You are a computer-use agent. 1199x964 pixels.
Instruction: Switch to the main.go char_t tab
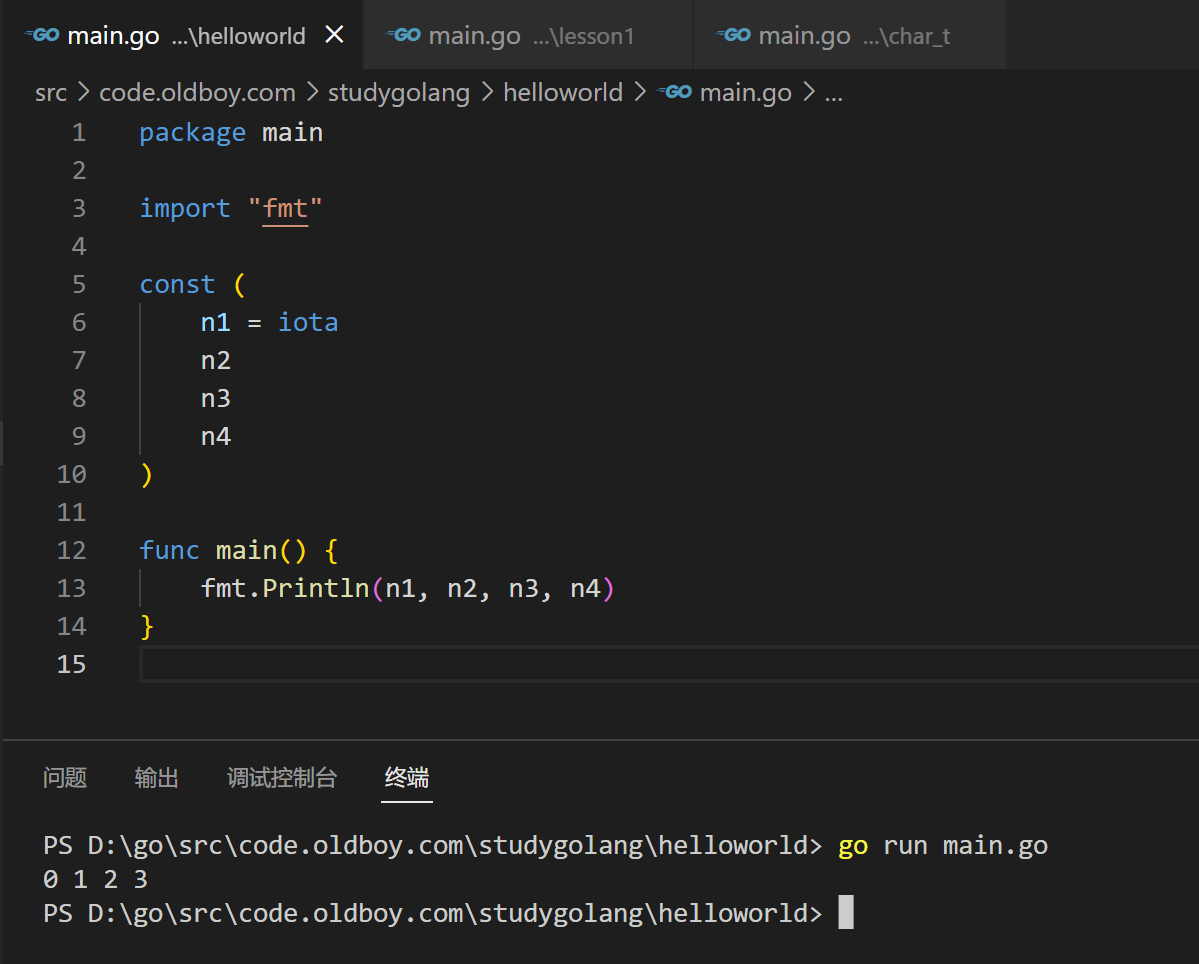[849, 35]
